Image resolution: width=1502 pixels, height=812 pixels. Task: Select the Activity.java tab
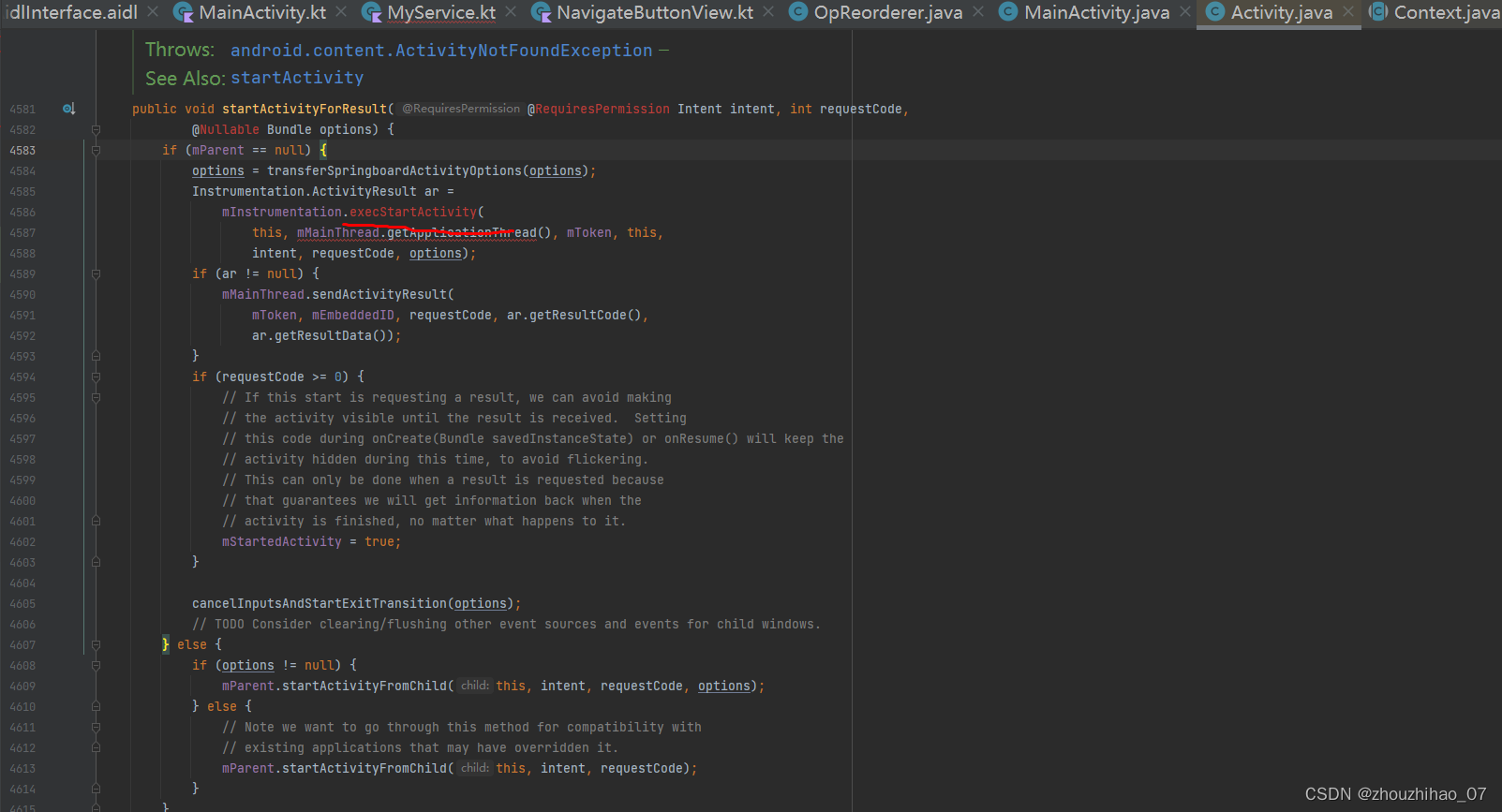[1282, 12]
